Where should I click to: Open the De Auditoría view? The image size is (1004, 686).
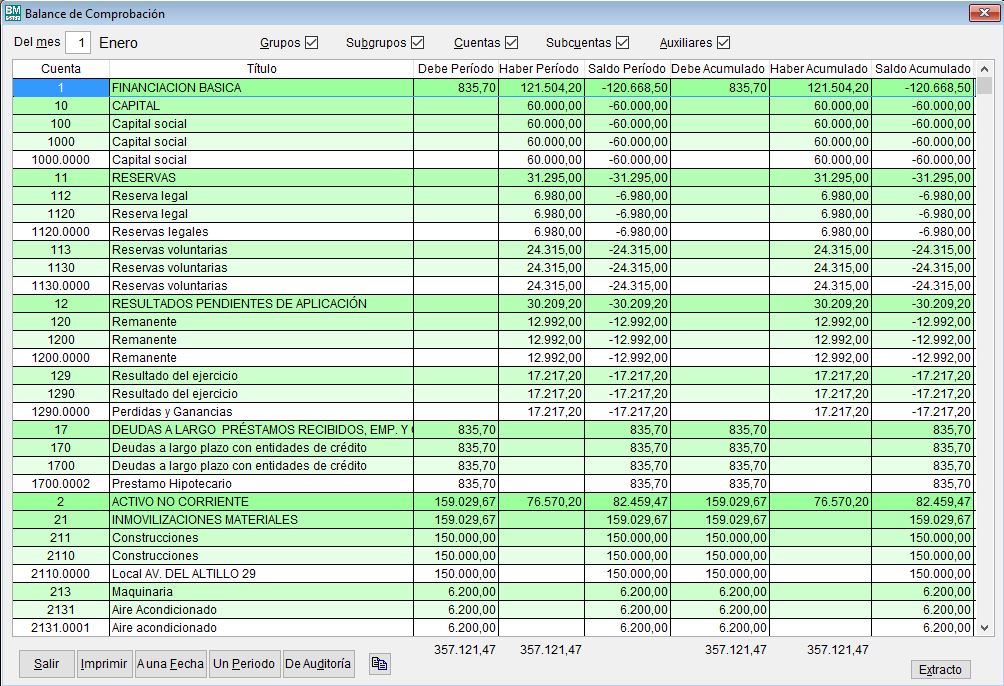318,664
